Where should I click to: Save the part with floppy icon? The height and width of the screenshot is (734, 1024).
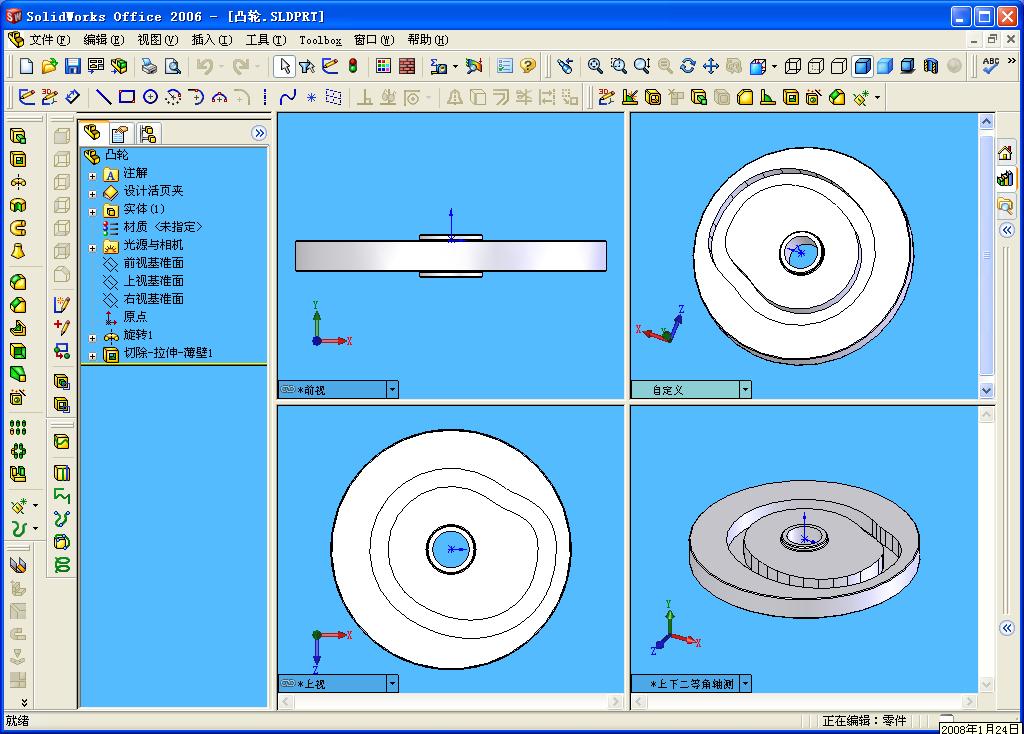click(72, 66)
